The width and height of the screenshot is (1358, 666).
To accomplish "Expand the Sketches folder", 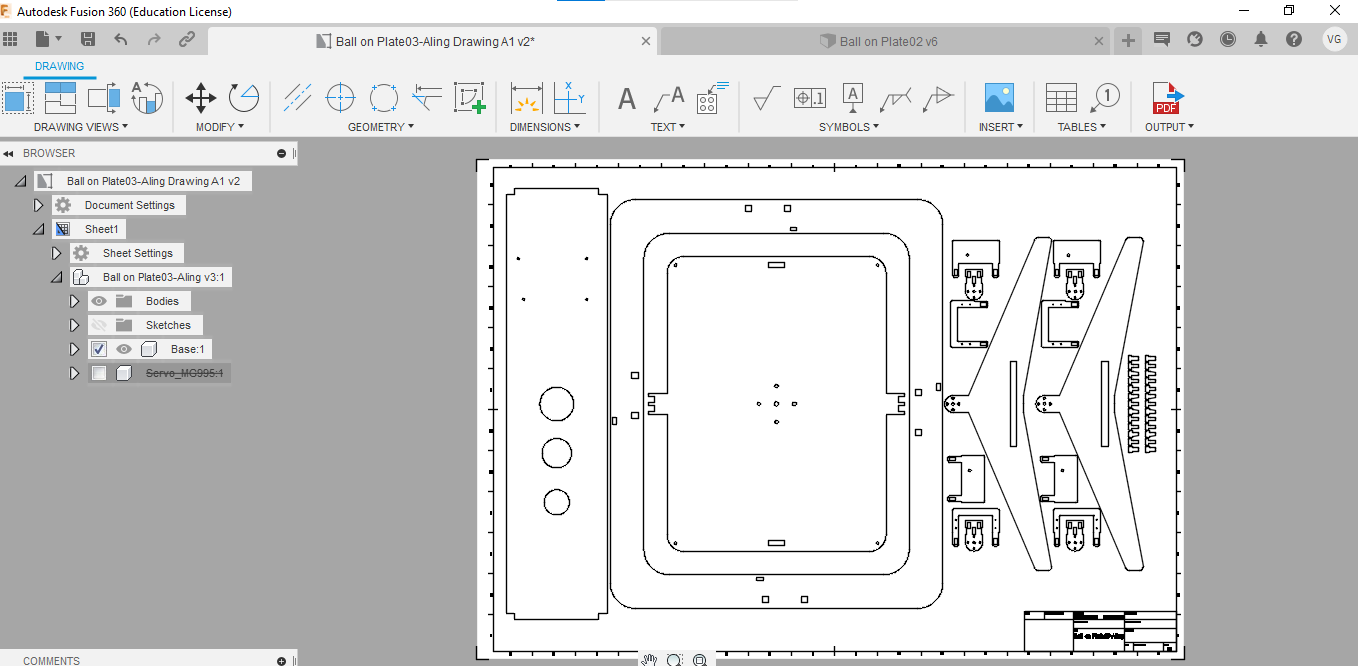I will [x=74, y=325].
